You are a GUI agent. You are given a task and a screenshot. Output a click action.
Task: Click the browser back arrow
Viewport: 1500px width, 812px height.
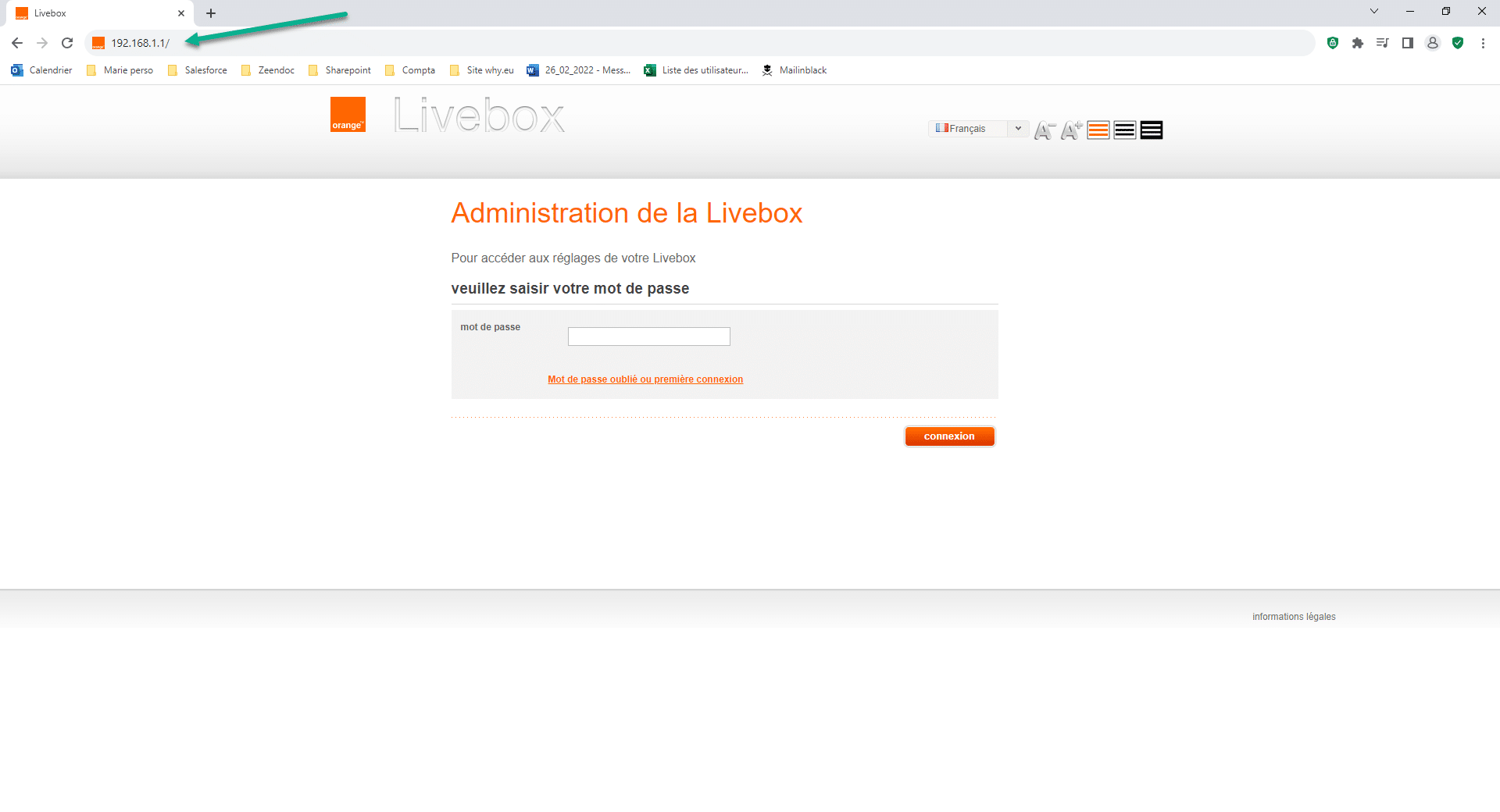tap(17, 43)
